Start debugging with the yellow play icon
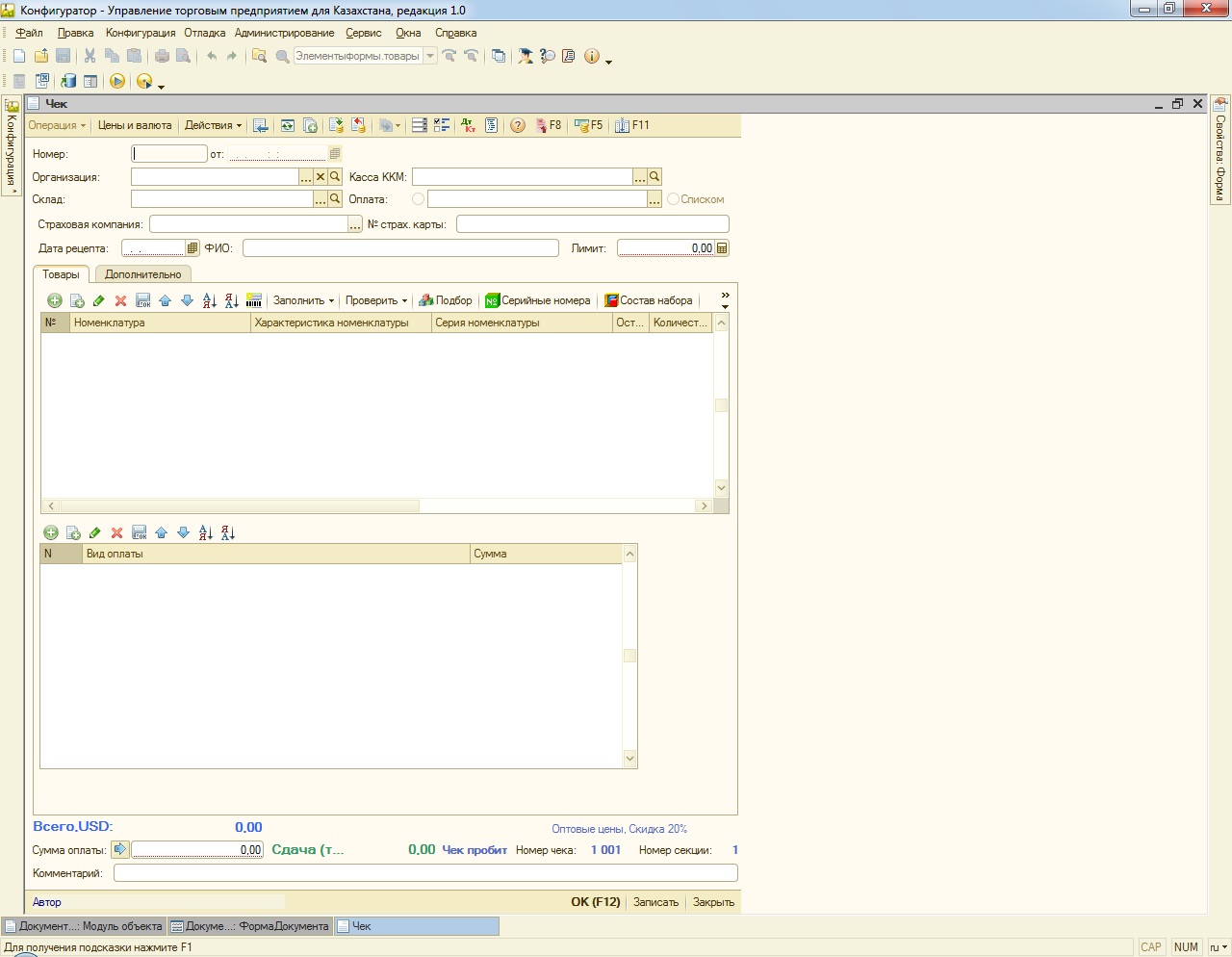 117,81
